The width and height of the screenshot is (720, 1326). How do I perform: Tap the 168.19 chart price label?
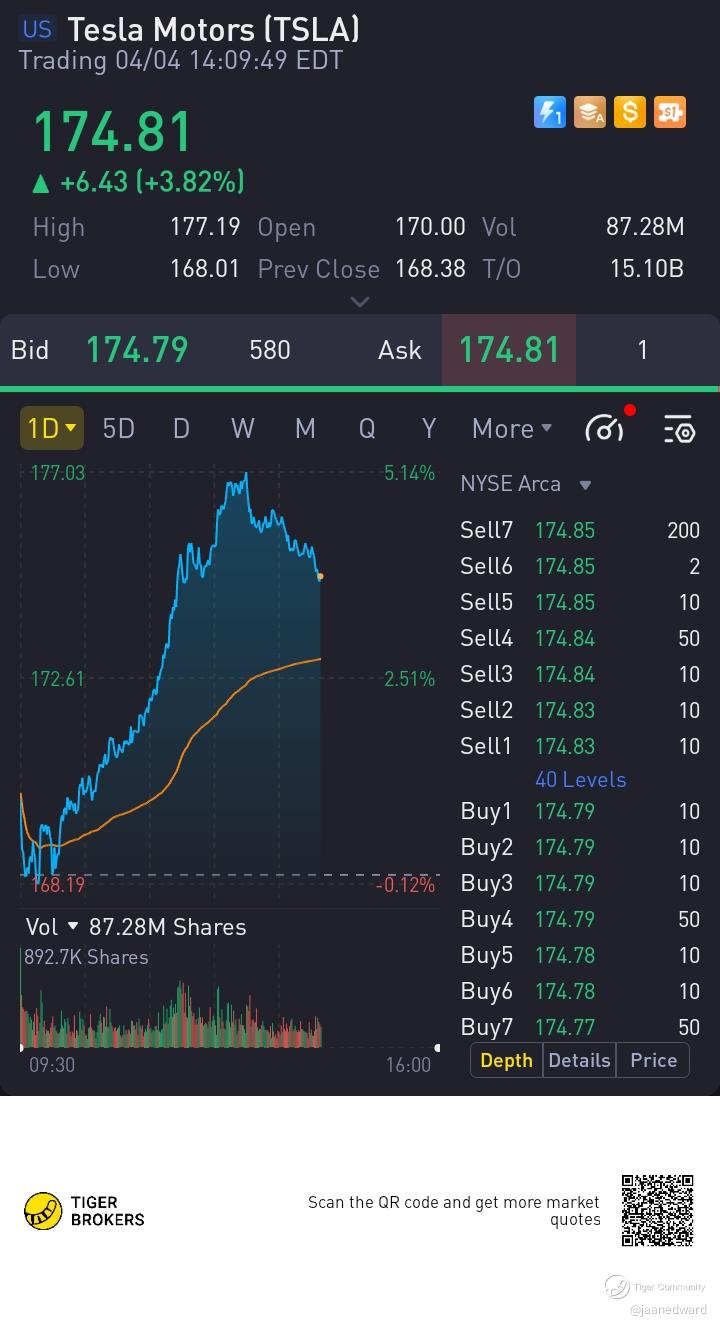pyautogui.click(x=58, y=885)
